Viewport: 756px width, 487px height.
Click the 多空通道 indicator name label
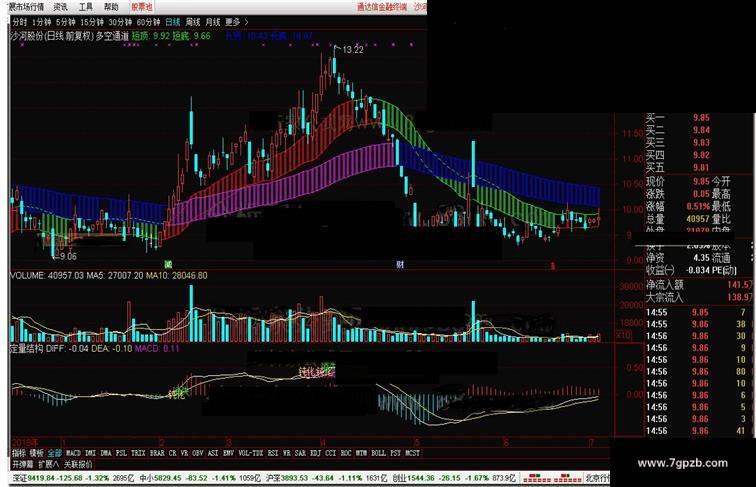[x=112, y=36]
